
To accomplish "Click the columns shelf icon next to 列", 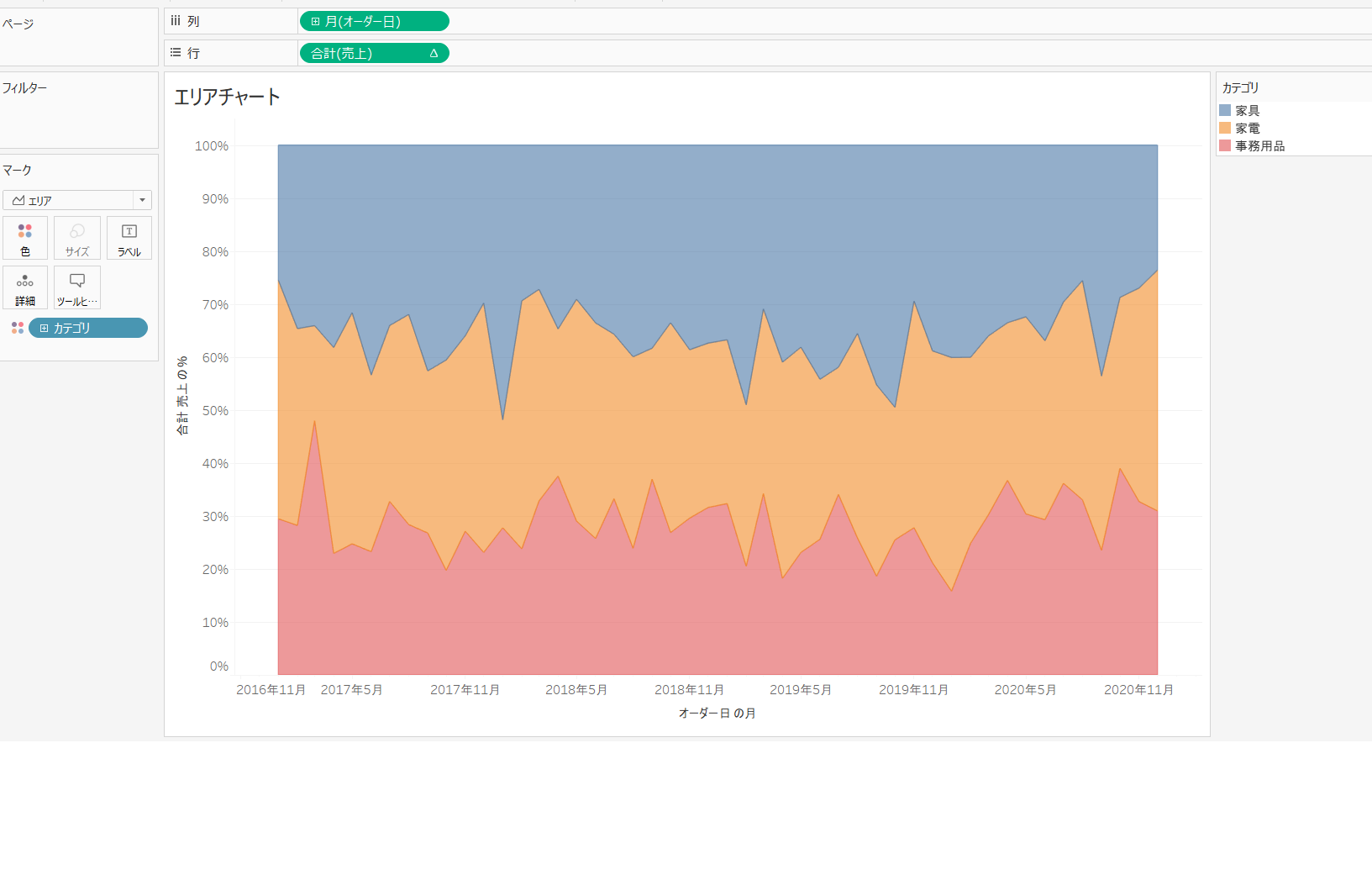I will [176, 21].
